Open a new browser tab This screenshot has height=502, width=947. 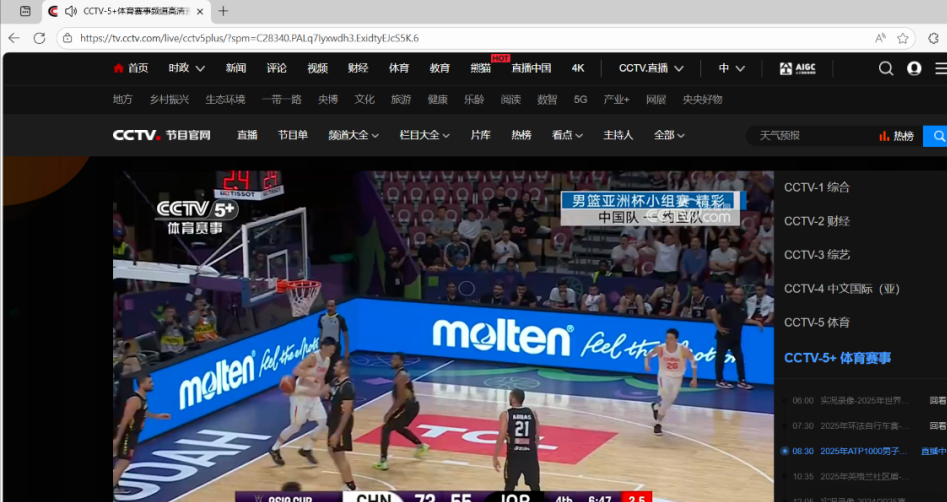[x=223, y=11]
